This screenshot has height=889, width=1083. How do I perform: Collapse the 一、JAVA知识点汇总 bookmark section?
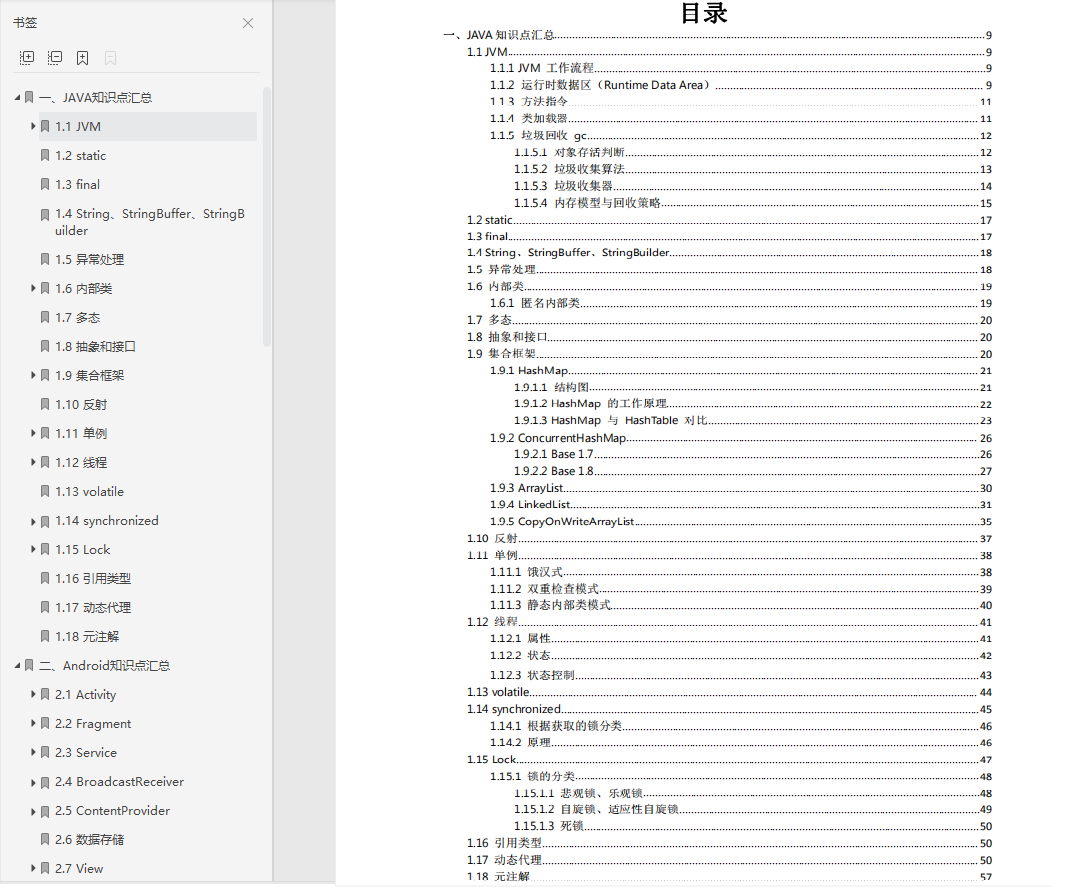pyautogui.click(x=18, y=98)
